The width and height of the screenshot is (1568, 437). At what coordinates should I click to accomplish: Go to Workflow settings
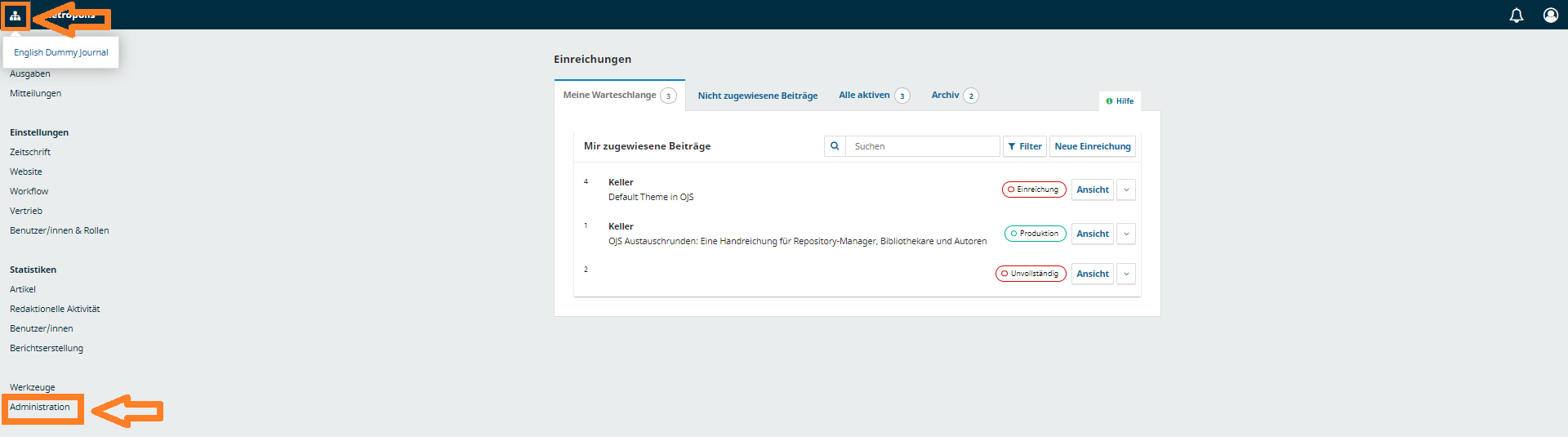click(x=29, y=191)
